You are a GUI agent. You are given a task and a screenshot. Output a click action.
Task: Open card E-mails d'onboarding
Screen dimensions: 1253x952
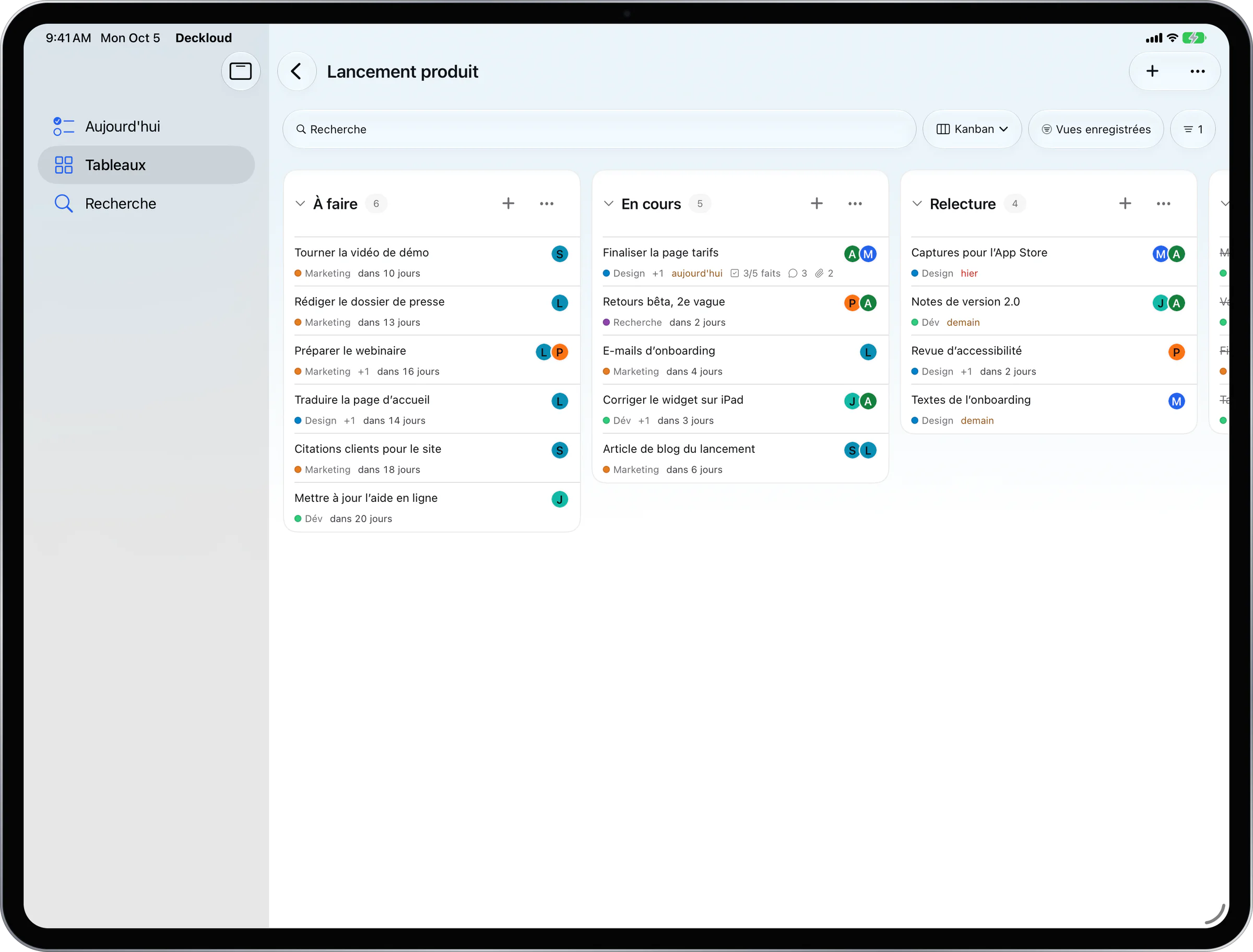tap(740, 360)
